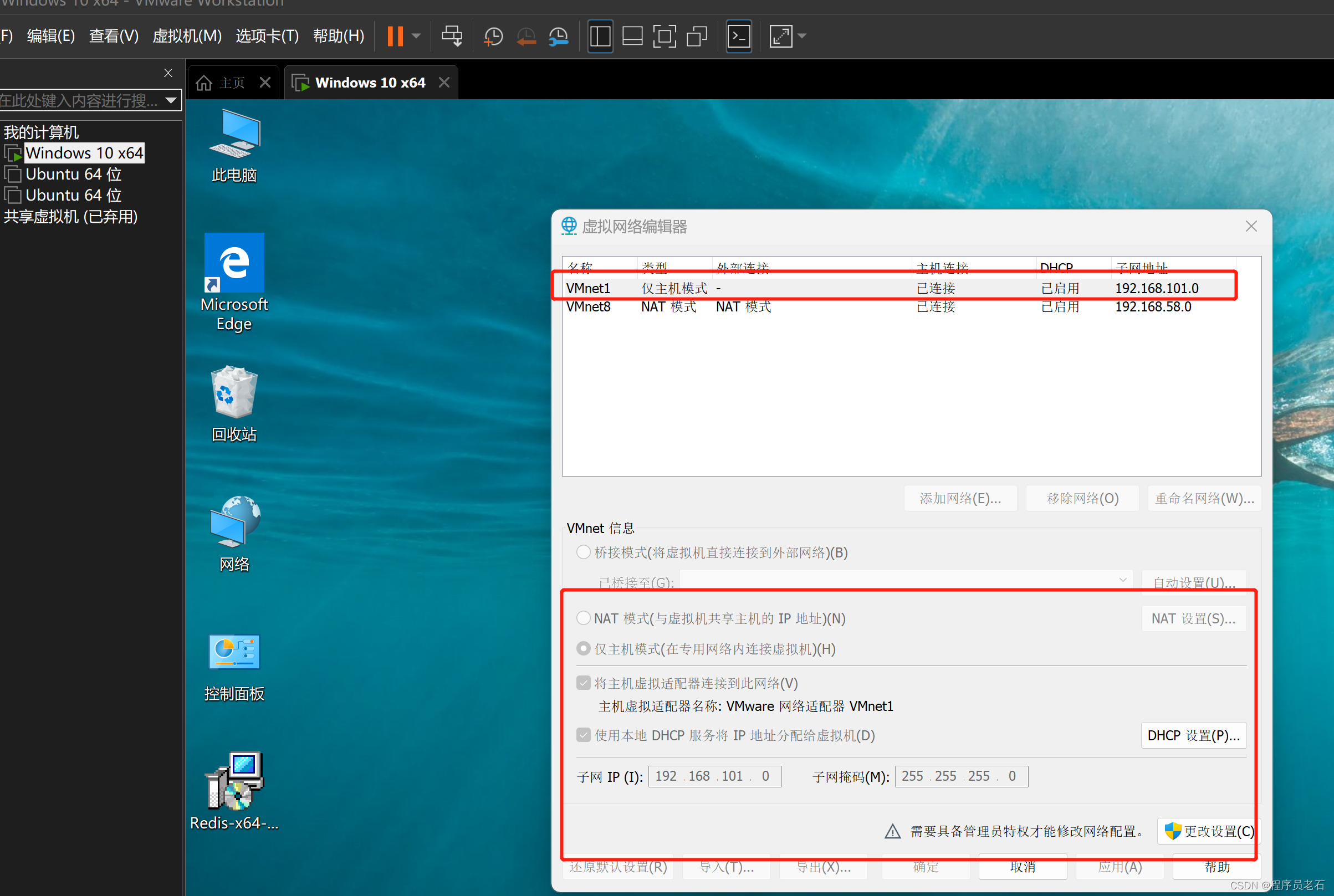Take a snapshot of this virtual machine
Image resolution: width=1334 pixels, height=896 pixels.
point(493,36)
